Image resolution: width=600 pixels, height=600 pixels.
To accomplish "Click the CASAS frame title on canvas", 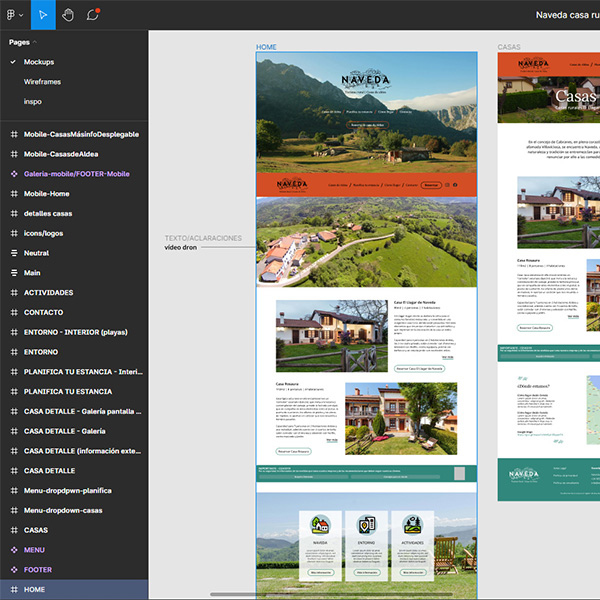I will click(x=509, y=47).
